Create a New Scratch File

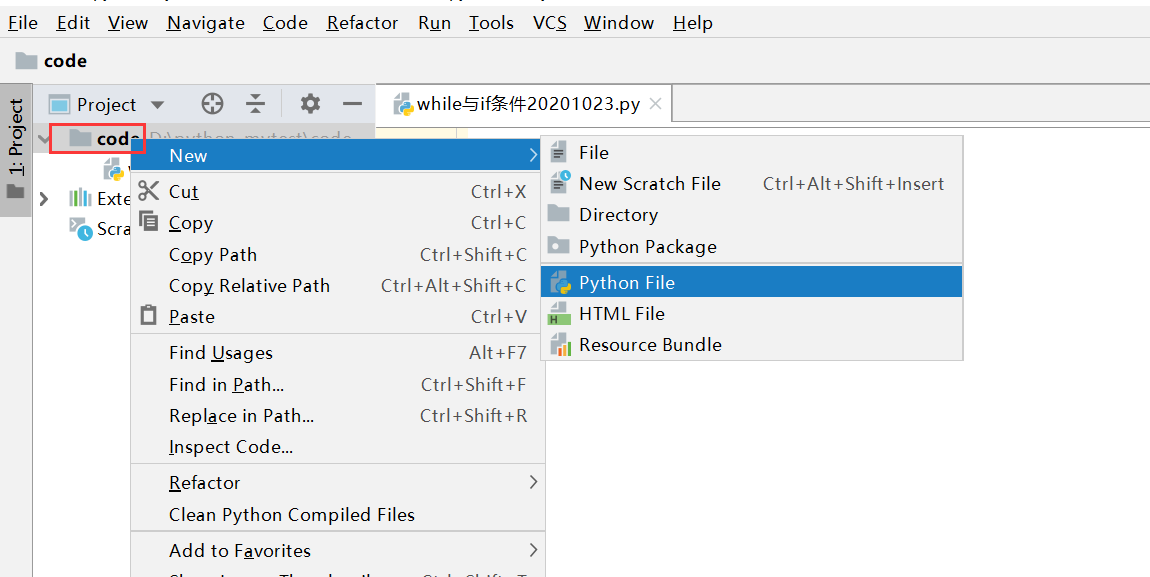click(x=649, y=183)
